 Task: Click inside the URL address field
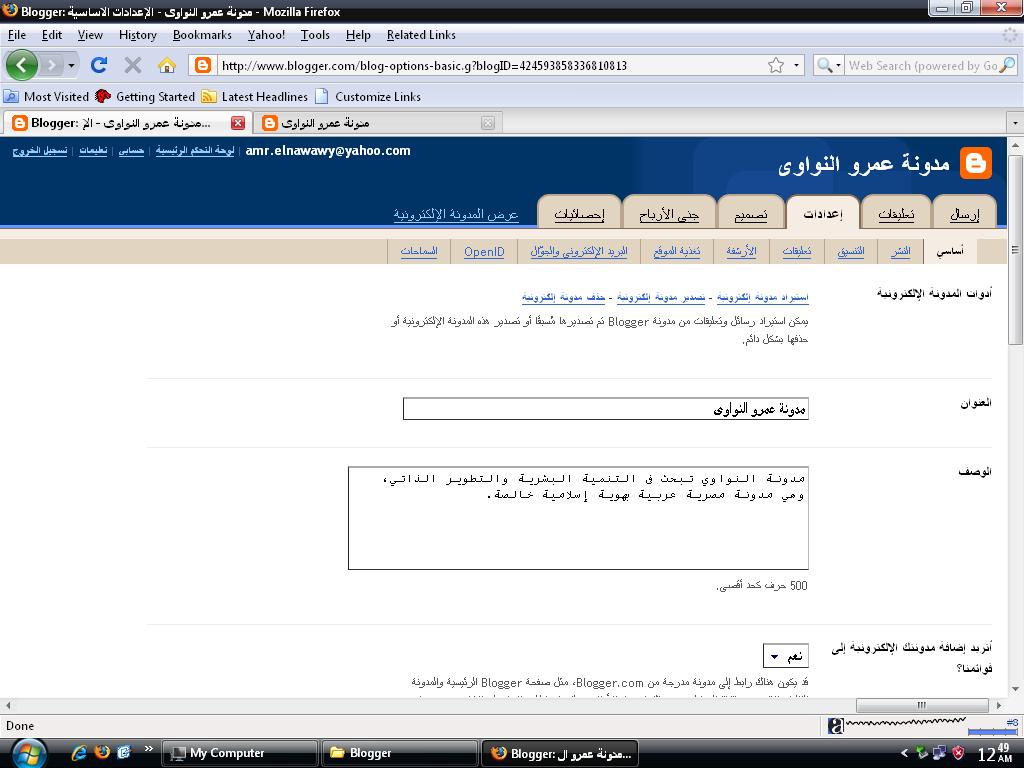pyautogui.click(x=490, y=65)
